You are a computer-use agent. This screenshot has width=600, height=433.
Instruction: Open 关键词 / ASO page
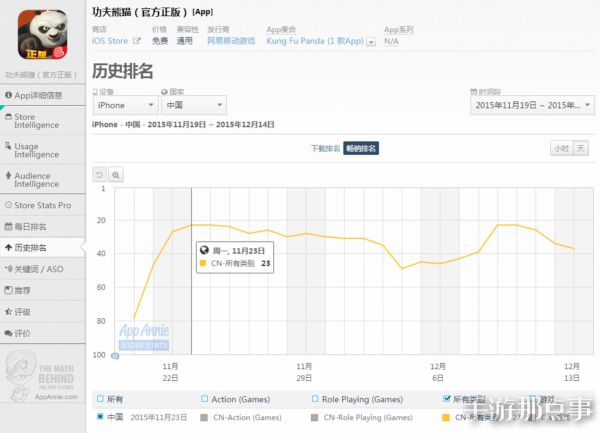[42, 269]
